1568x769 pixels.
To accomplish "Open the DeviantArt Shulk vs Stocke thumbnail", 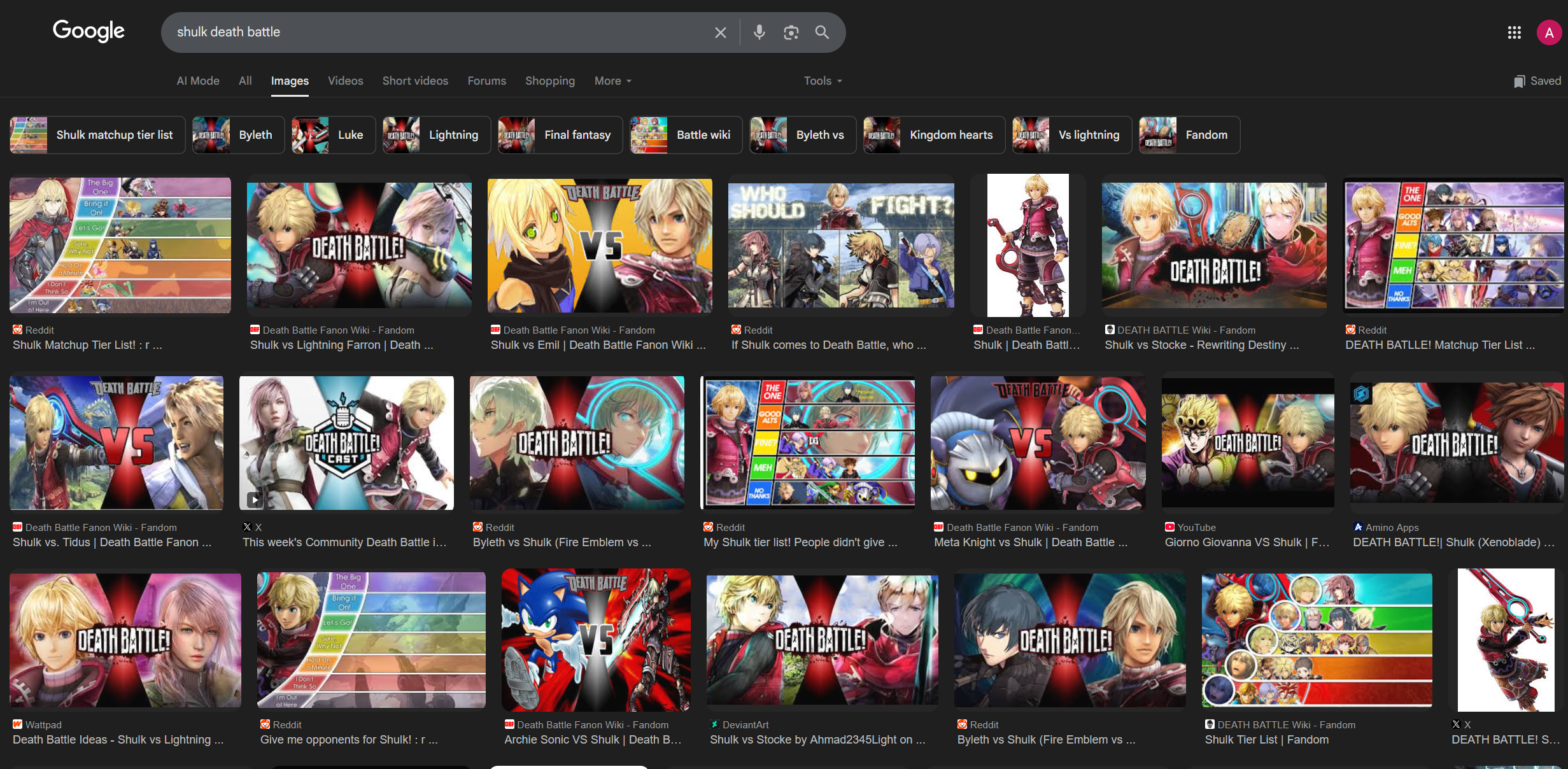I will [822, 640].
